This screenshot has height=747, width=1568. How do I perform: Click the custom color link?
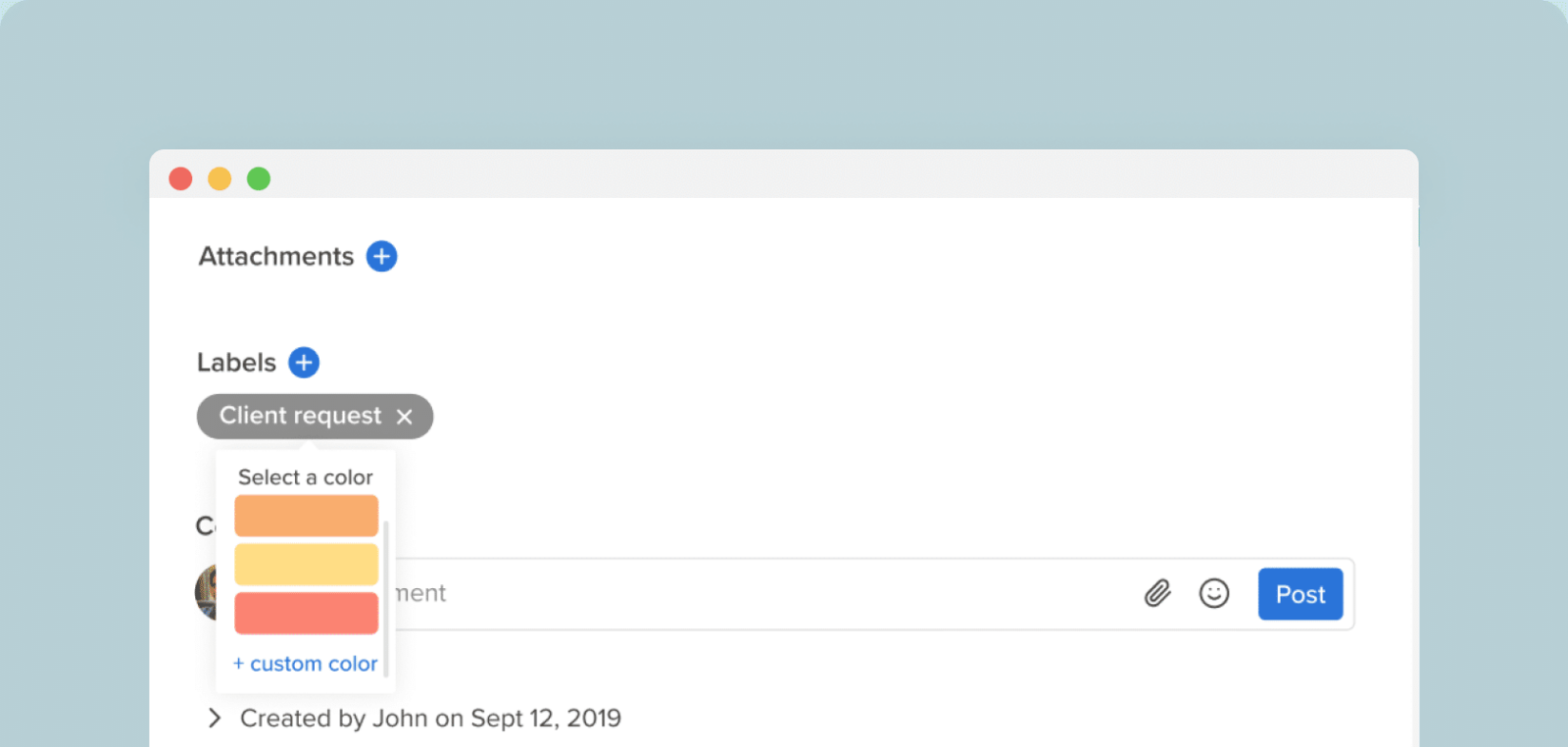(x=305, y=663)
